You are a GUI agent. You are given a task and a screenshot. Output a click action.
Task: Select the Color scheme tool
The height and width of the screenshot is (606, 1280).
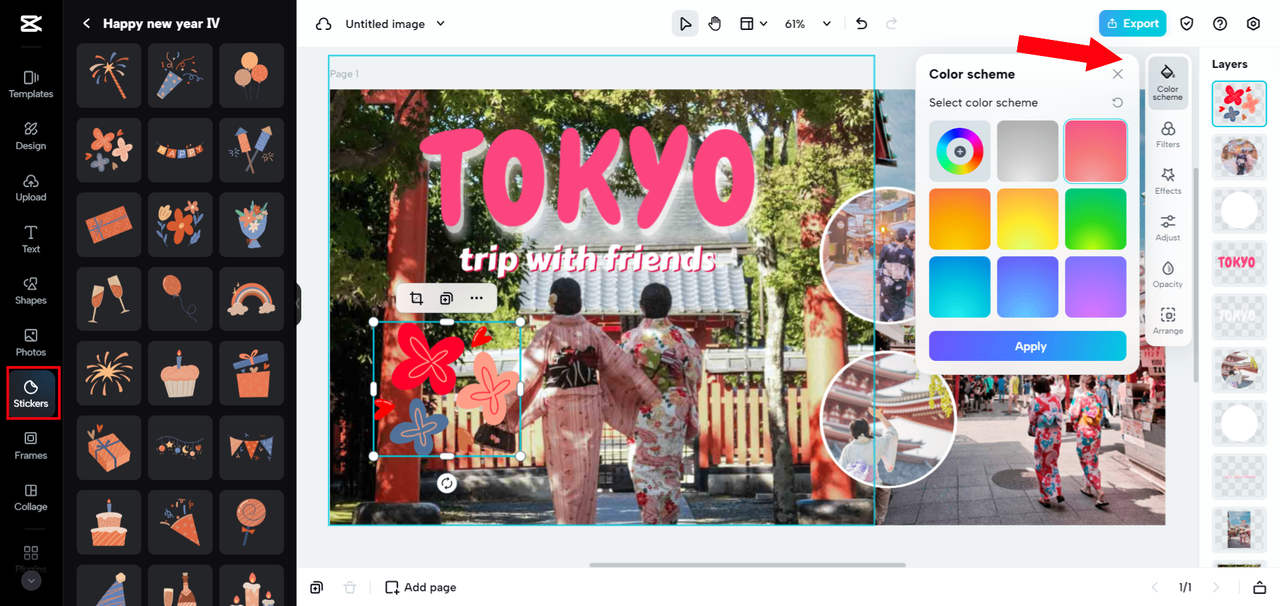1168,82
